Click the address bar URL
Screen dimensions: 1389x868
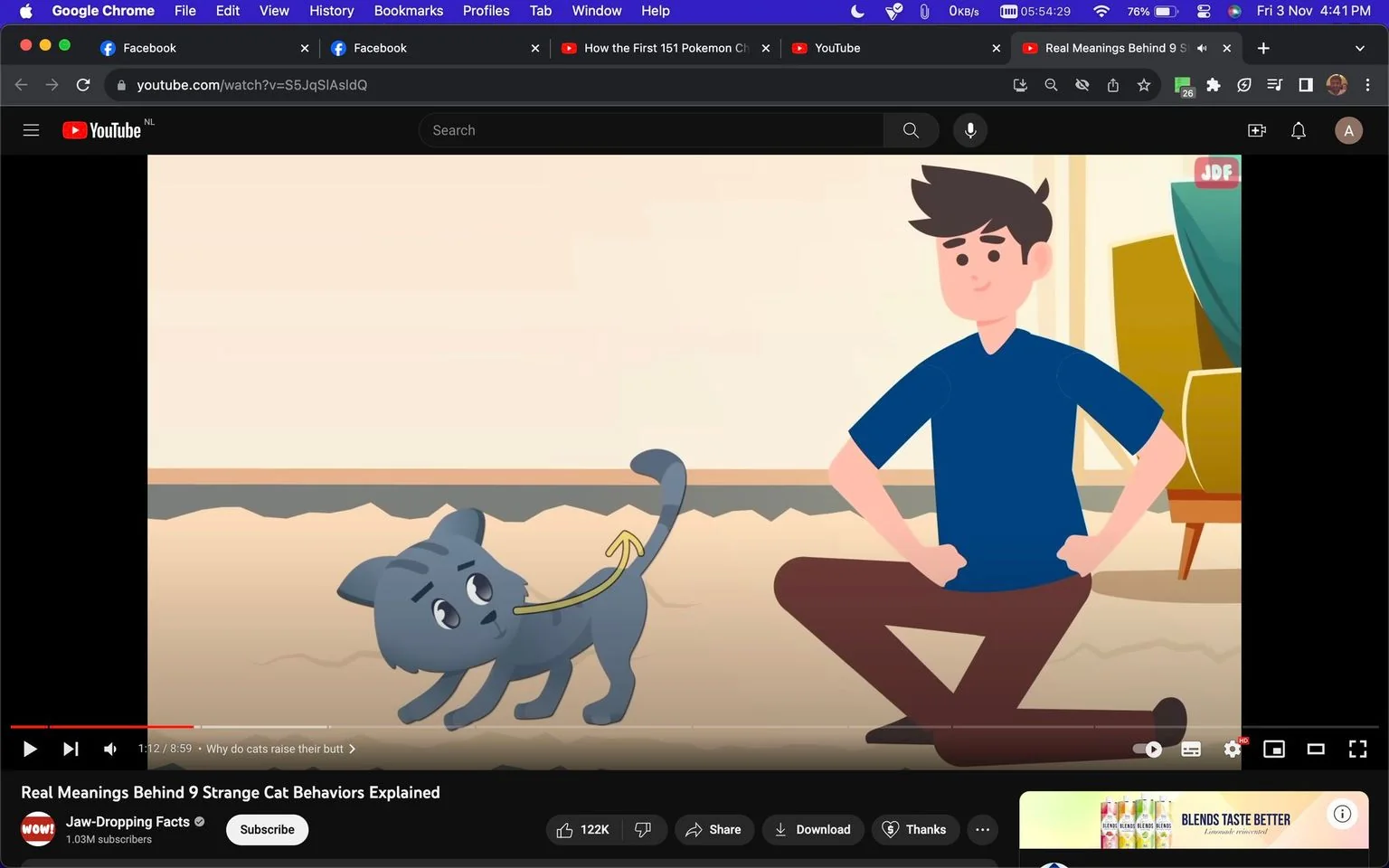(251, 84)
